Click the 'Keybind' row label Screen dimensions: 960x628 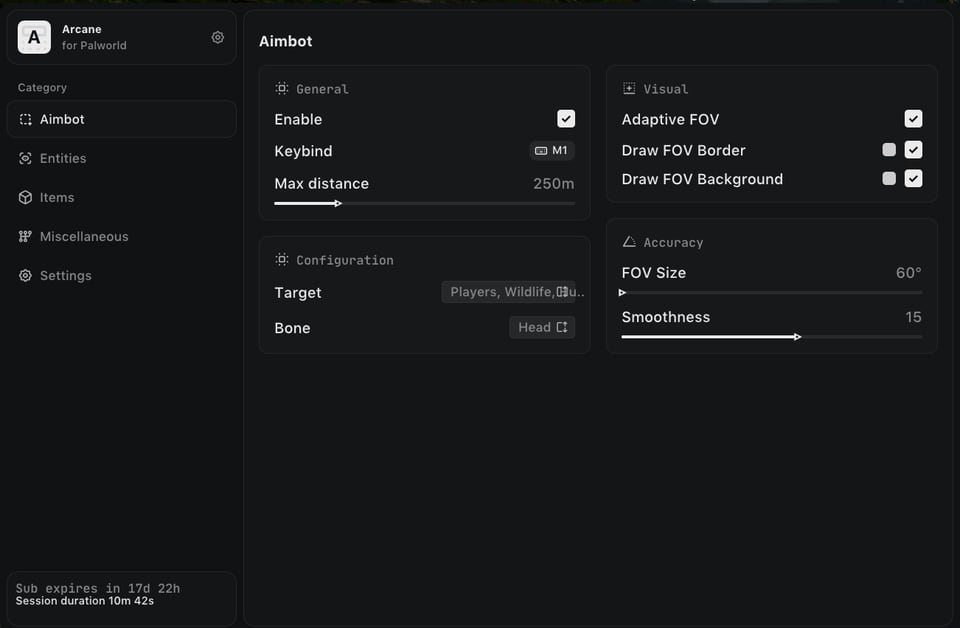pos(303,151)
